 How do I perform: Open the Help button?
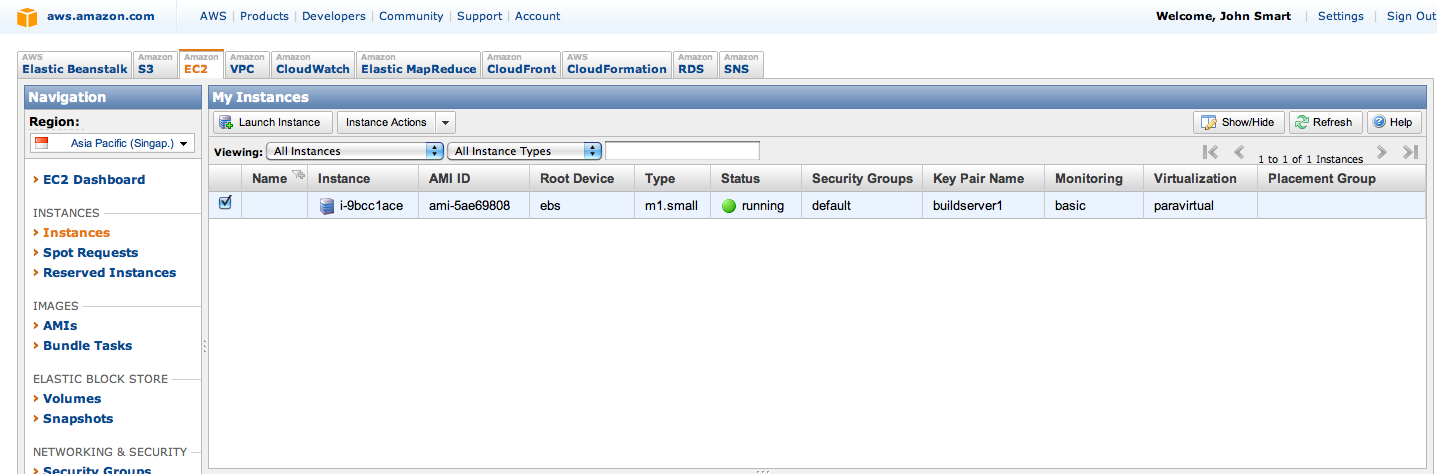point(1394,122)
